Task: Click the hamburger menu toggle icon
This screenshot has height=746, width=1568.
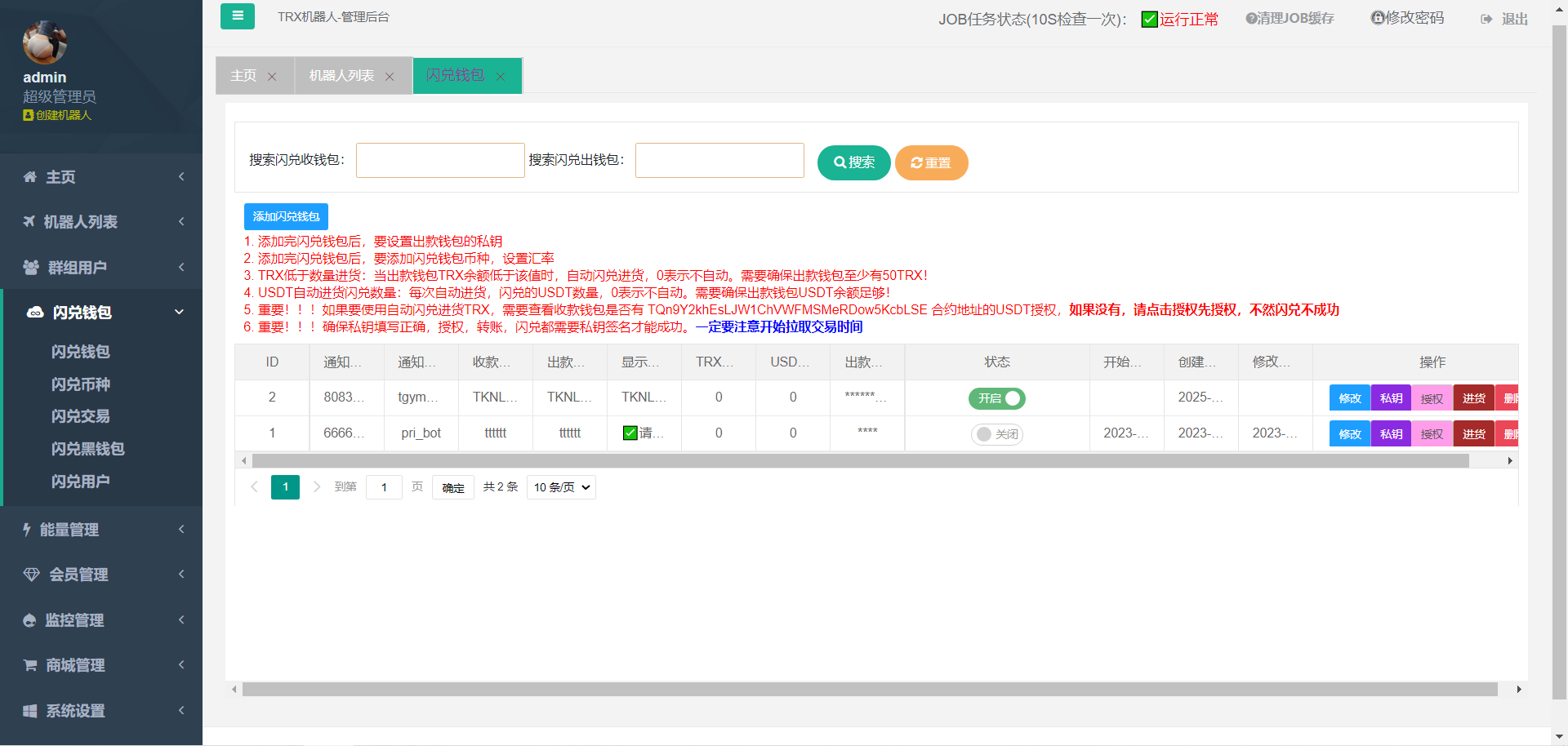Action: pyautogui.click(x=238, y=16)
